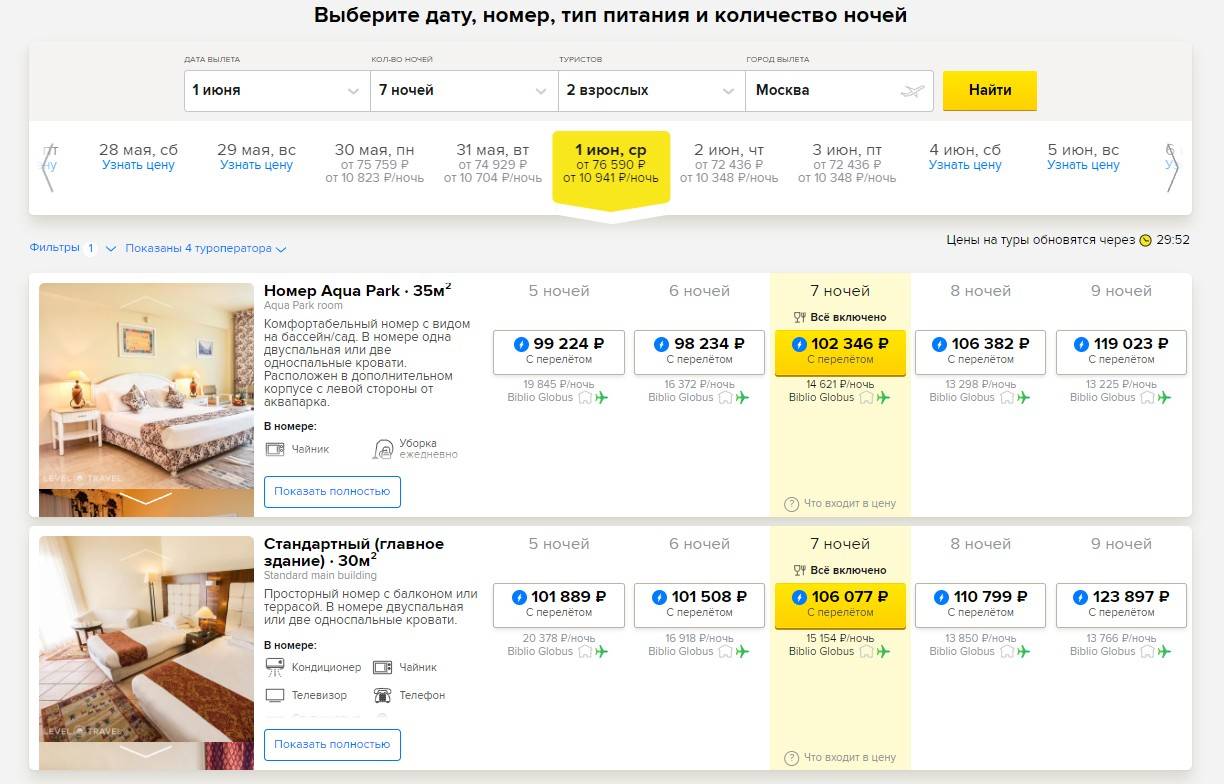This screenshot has height=784, width=1224.
Task: Expand 'Показаны 4 туроператора' list
Action: click(205, 249)
